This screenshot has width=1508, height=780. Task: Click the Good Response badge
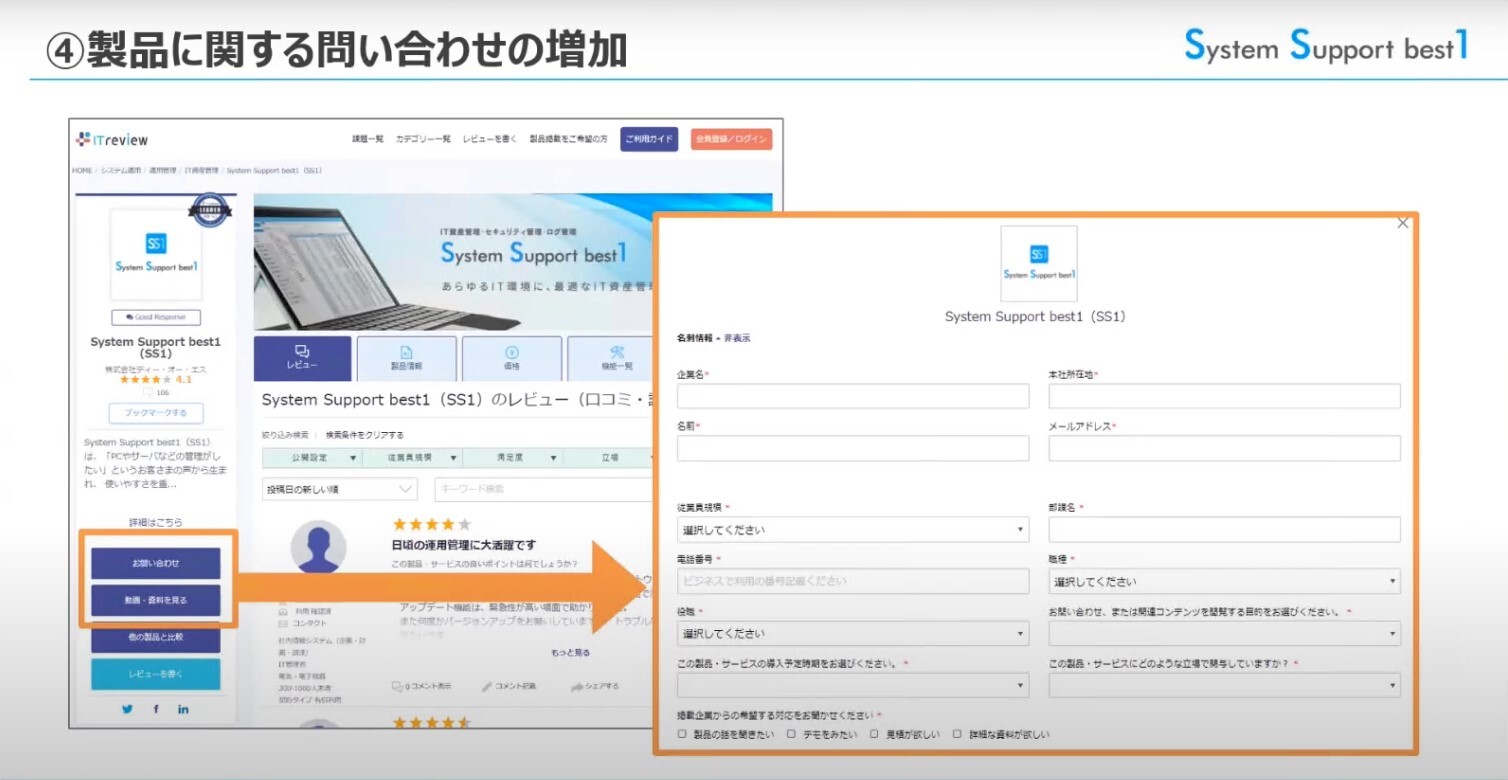pos(156,317)
